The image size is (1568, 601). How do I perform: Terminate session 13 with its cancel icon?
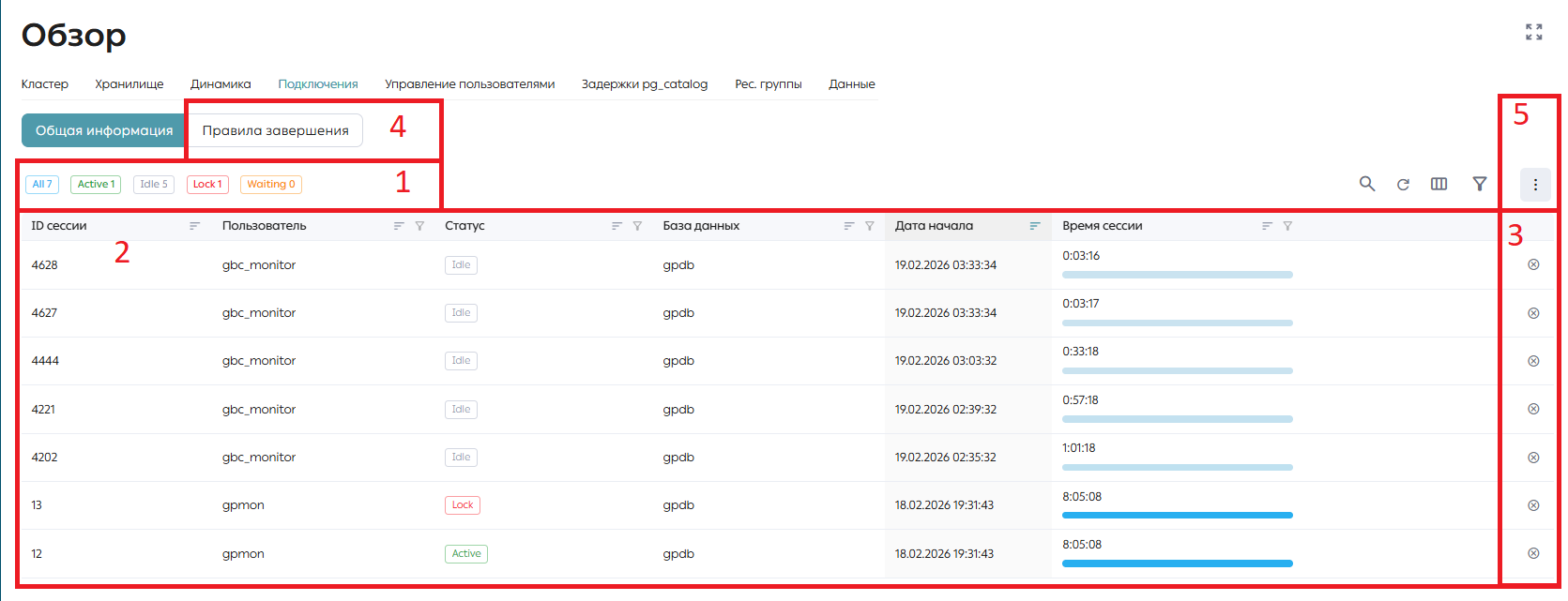click(x=1533, y=505)
